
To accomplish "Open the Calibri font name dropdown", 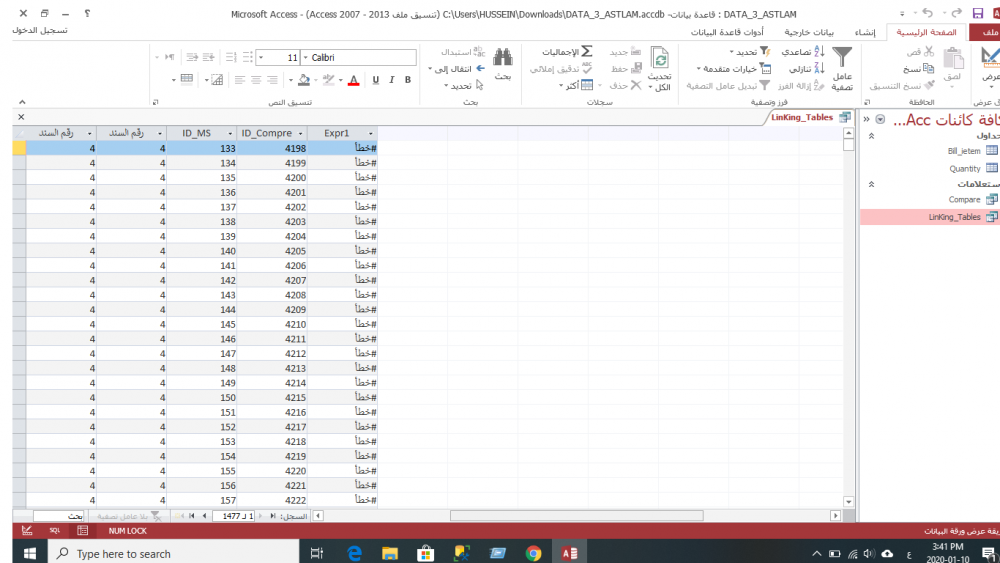I will [x=359, y=58].
